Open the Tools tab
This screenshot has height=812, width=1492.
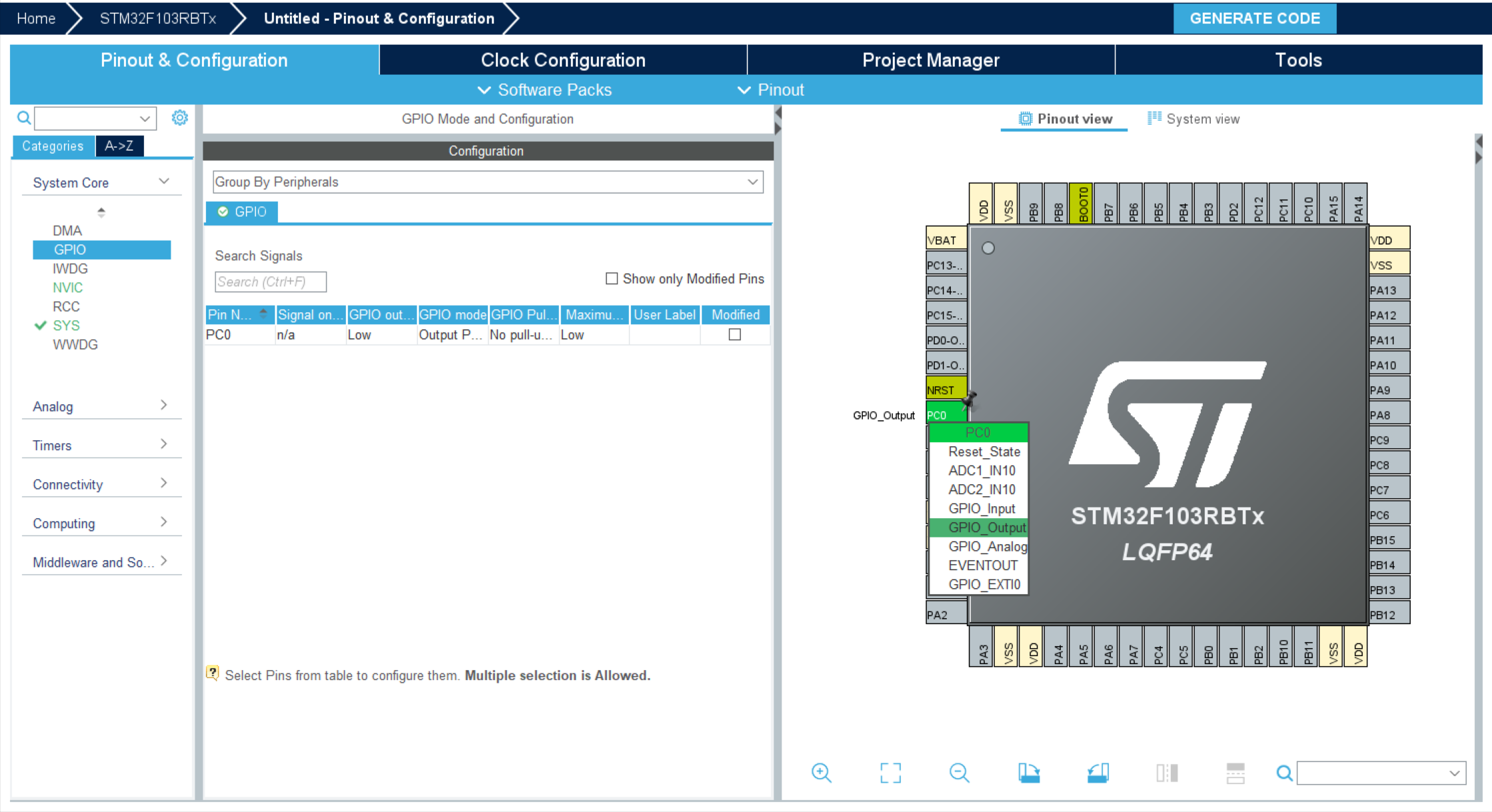point(1298,60)
